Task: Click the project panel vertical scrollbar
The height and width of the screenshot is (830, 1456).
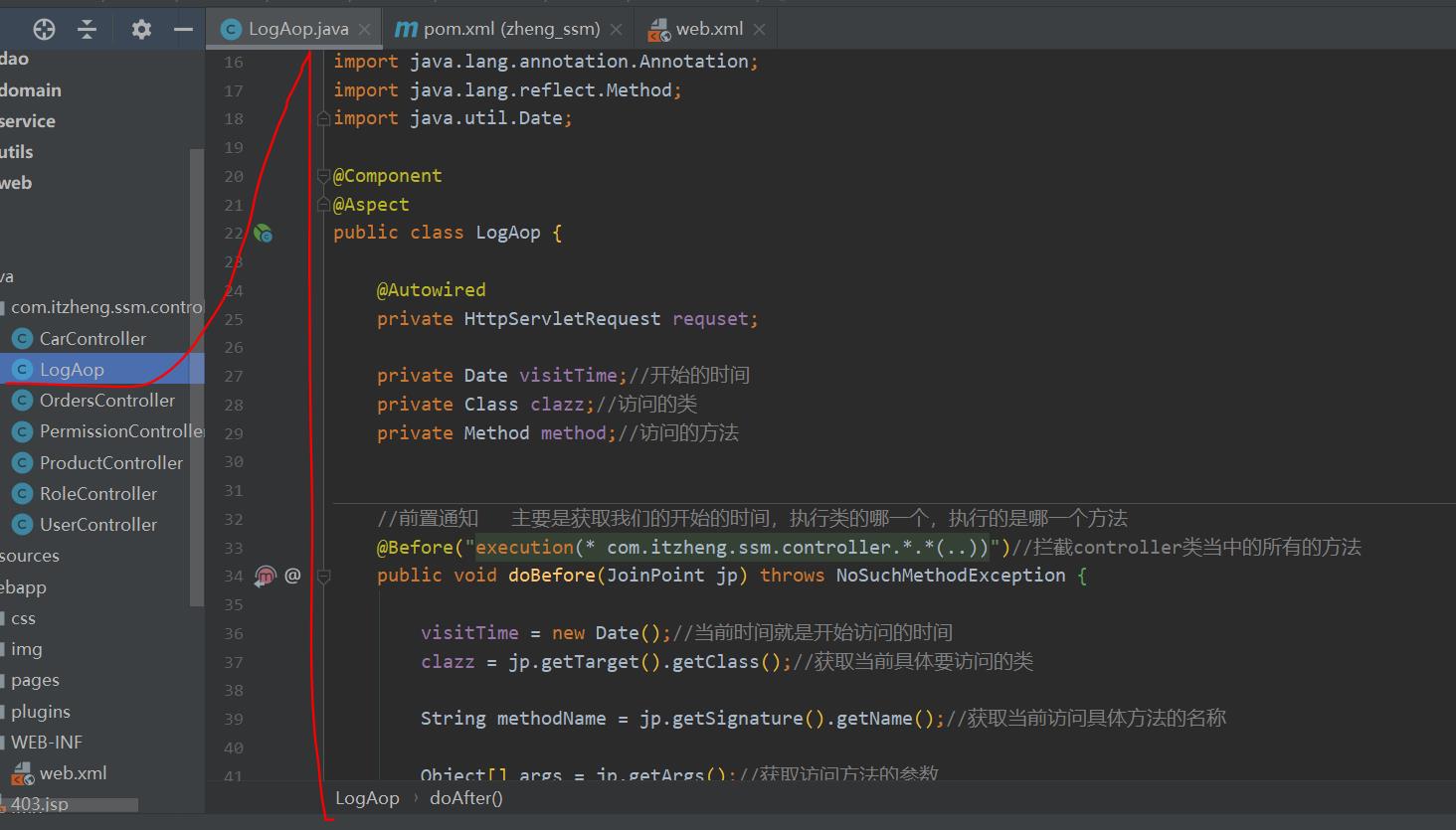Action: (196, 378)
